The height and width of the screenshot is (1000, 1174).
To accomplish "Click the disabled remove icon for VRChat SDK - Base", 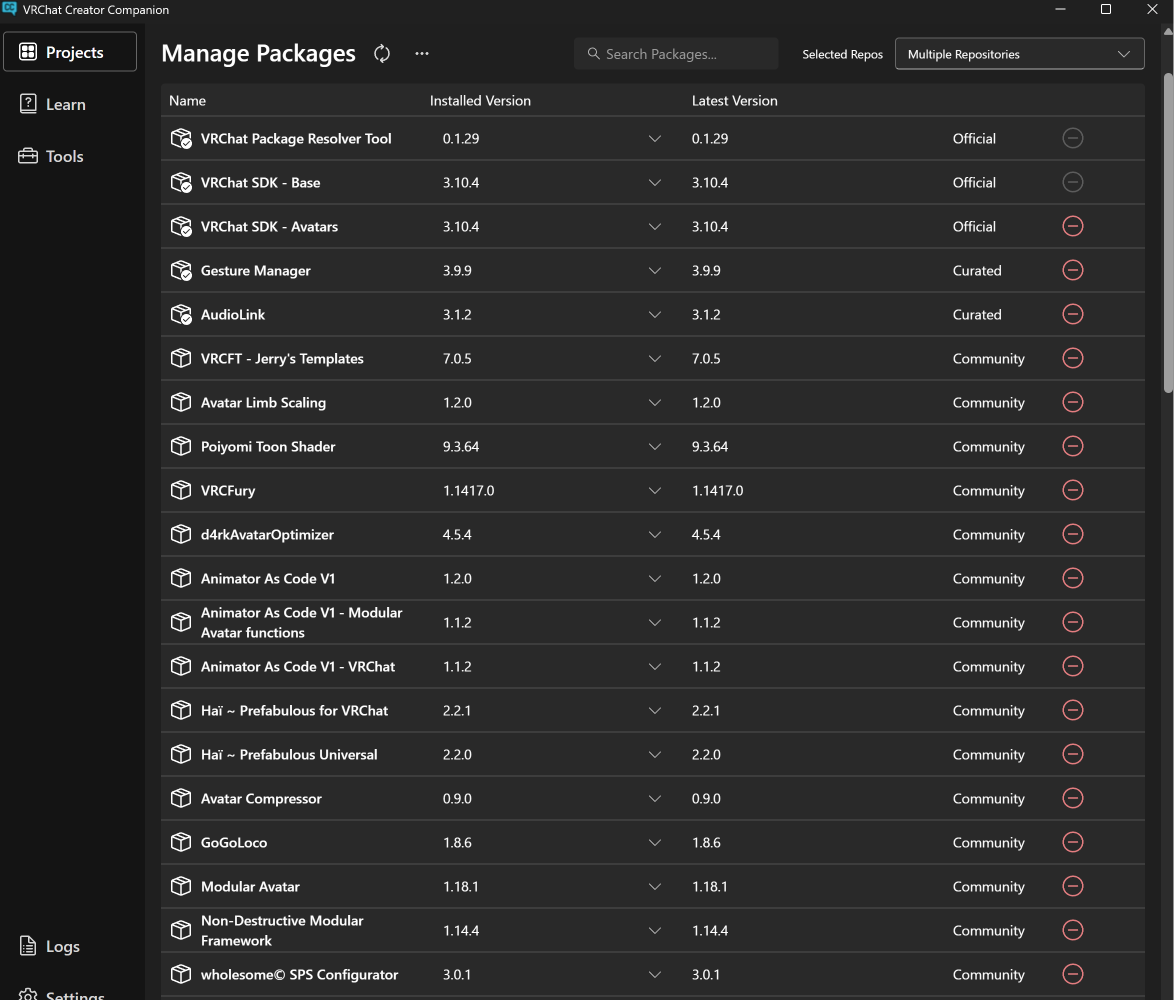I will pyautogui.click(x=1073, y=183).
